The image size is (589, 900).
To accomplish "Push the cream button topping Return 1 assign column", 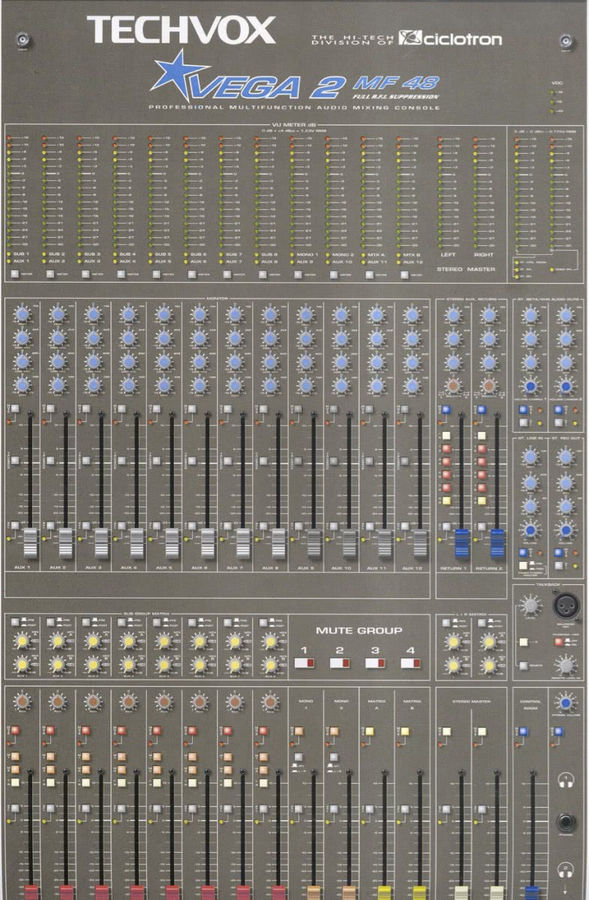I will 446,436.
